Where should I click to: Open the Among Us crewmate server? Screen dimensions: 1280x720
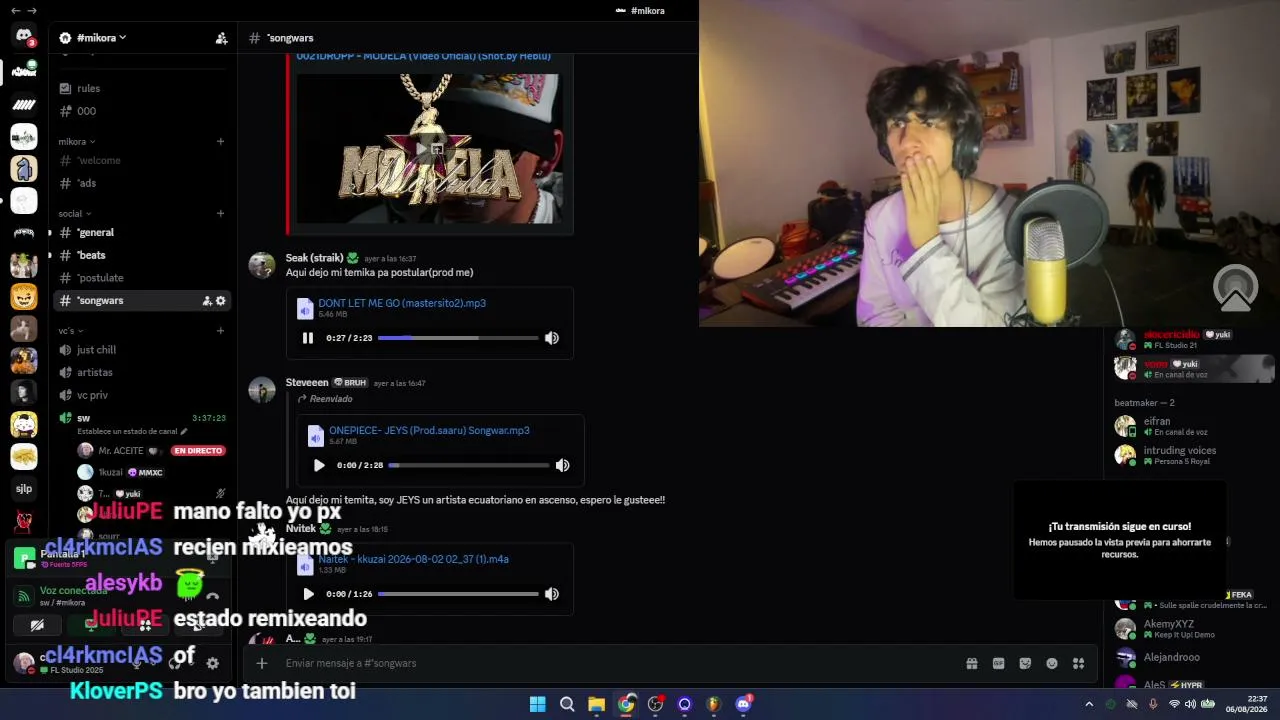(24, 168)
